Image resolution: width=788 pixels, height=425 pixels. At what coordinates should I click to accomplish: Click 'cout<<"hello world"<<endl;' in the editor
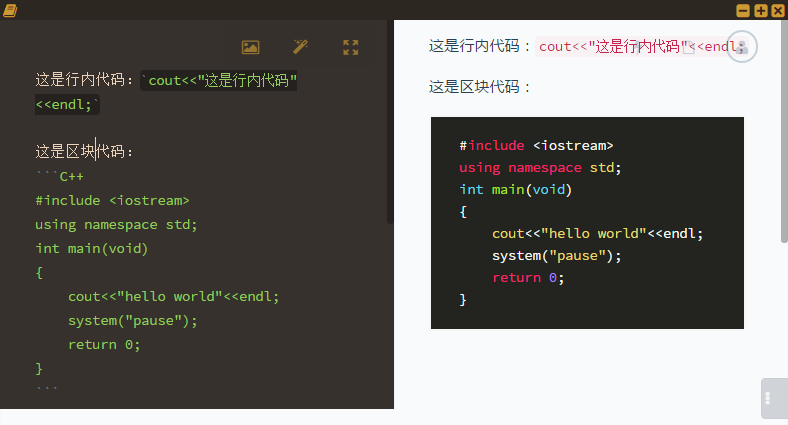(173, 297)
